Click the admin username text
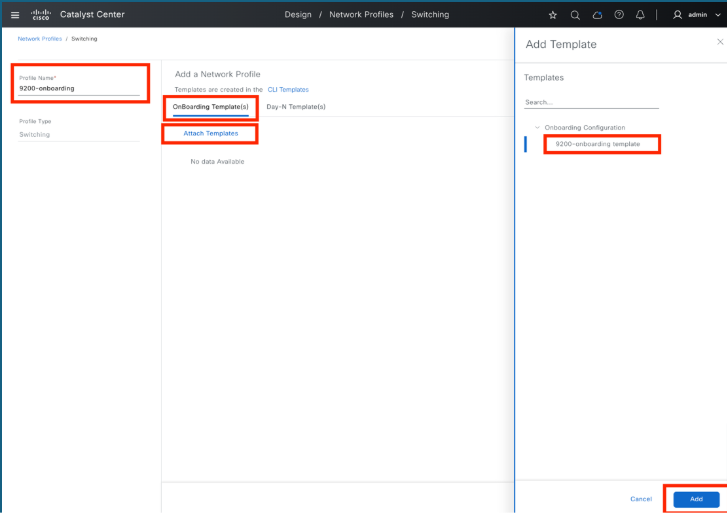This screenshot has width=727, height=513. click(x=697, y=15)
